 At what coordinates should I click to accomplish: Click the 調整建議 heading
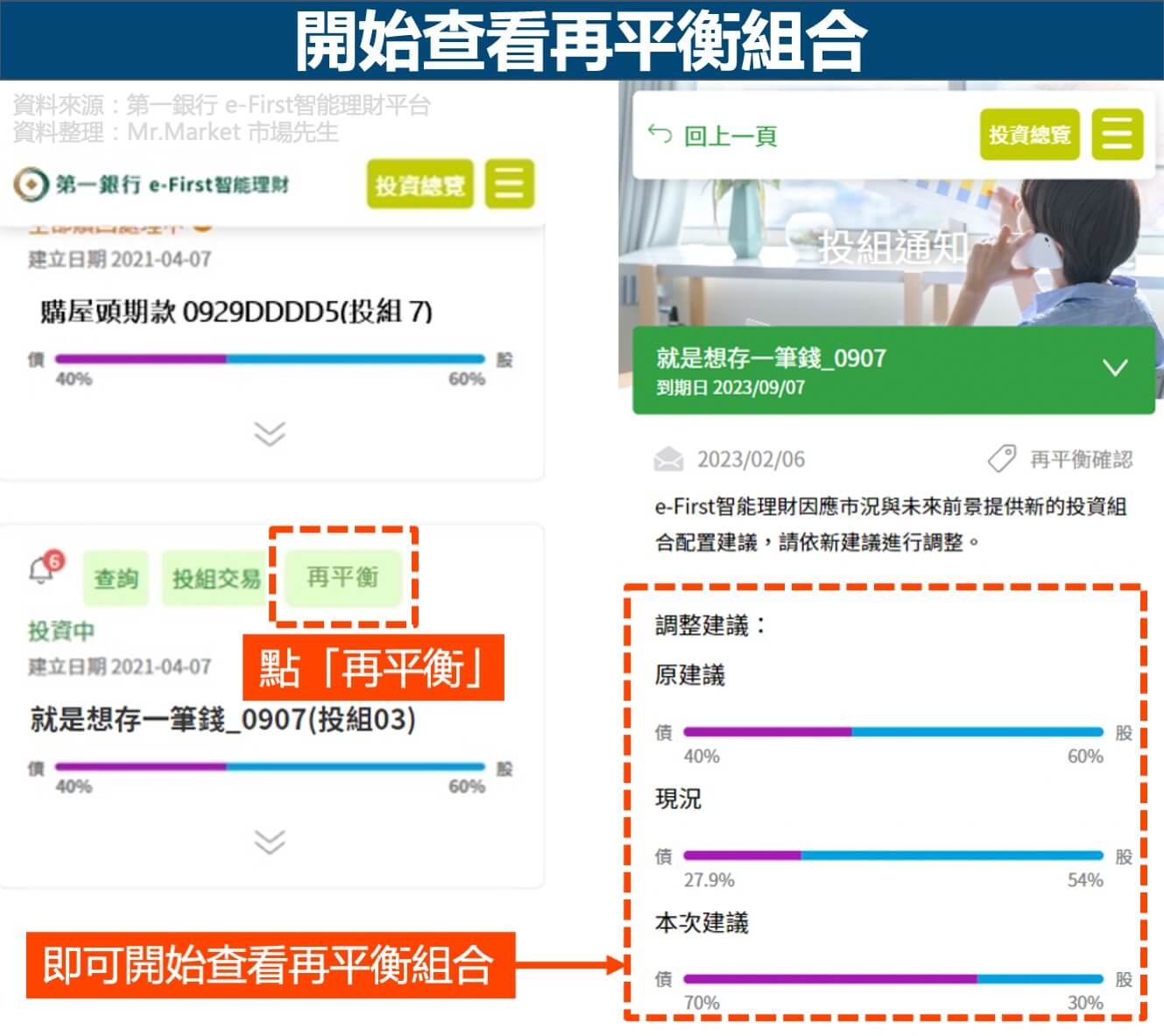click(711, 625)
